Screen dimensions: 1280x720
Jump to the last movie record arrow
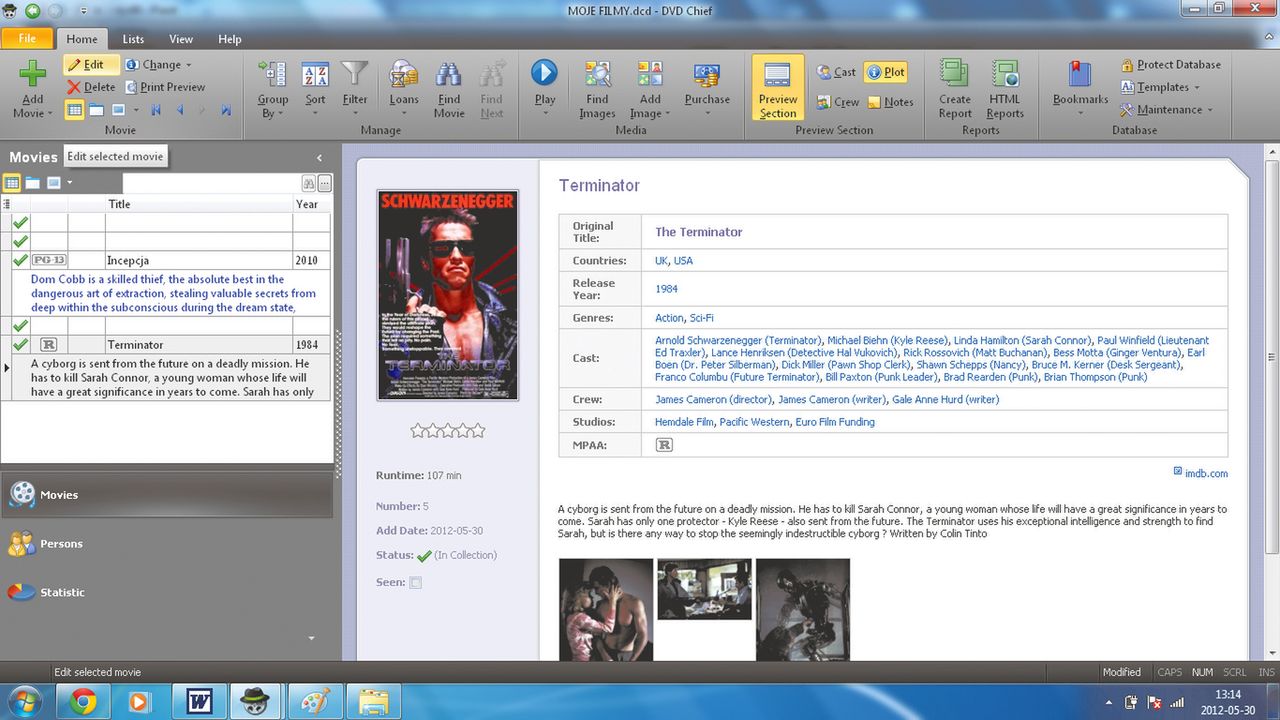click(226, 110)
